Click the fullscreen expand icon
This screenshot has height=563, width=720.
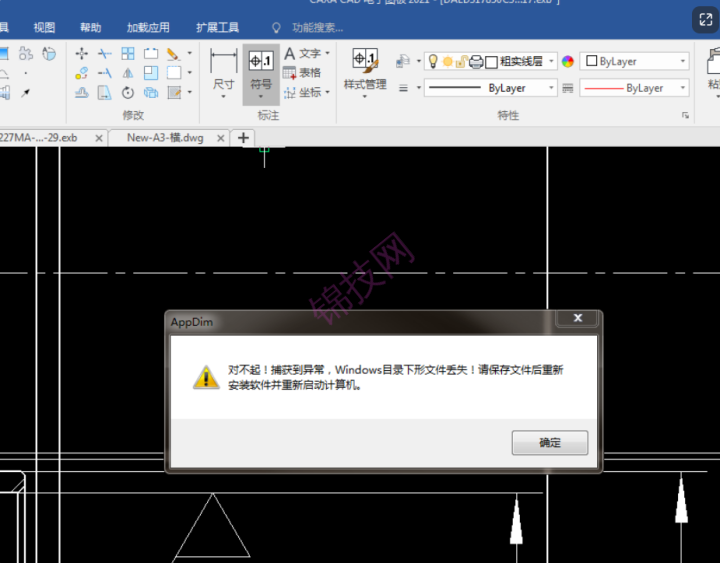click(x=706, y=19)
